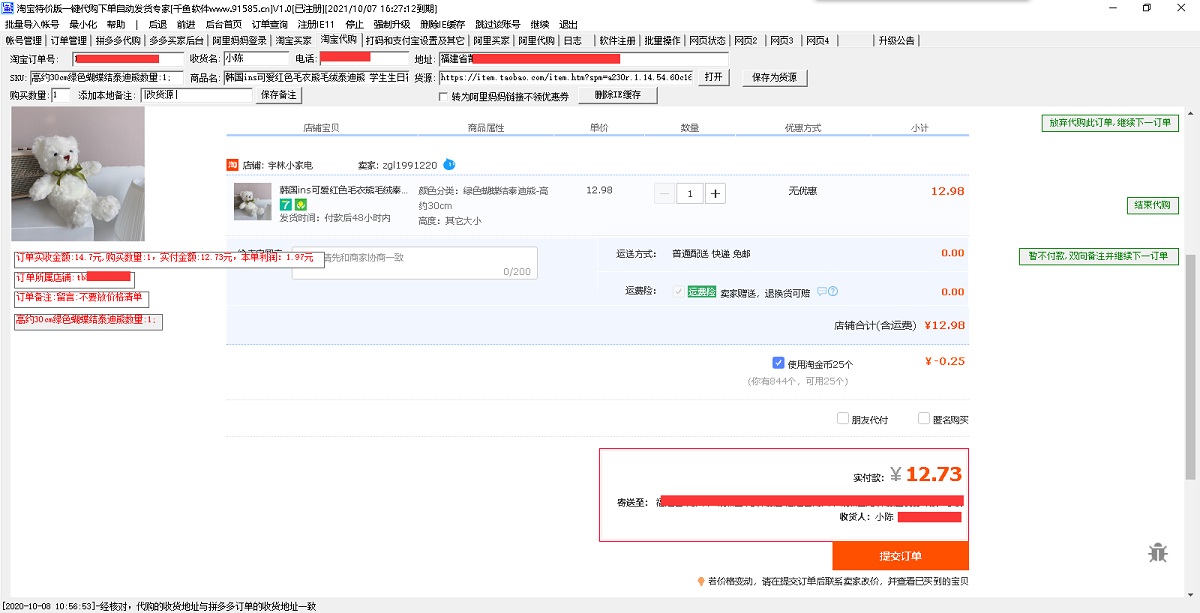Image resolution: width=1200 pixels, height=613 pixels.
Task: Click the 删除IE缓存 button below the URL field
Action: tap(618, 95)
